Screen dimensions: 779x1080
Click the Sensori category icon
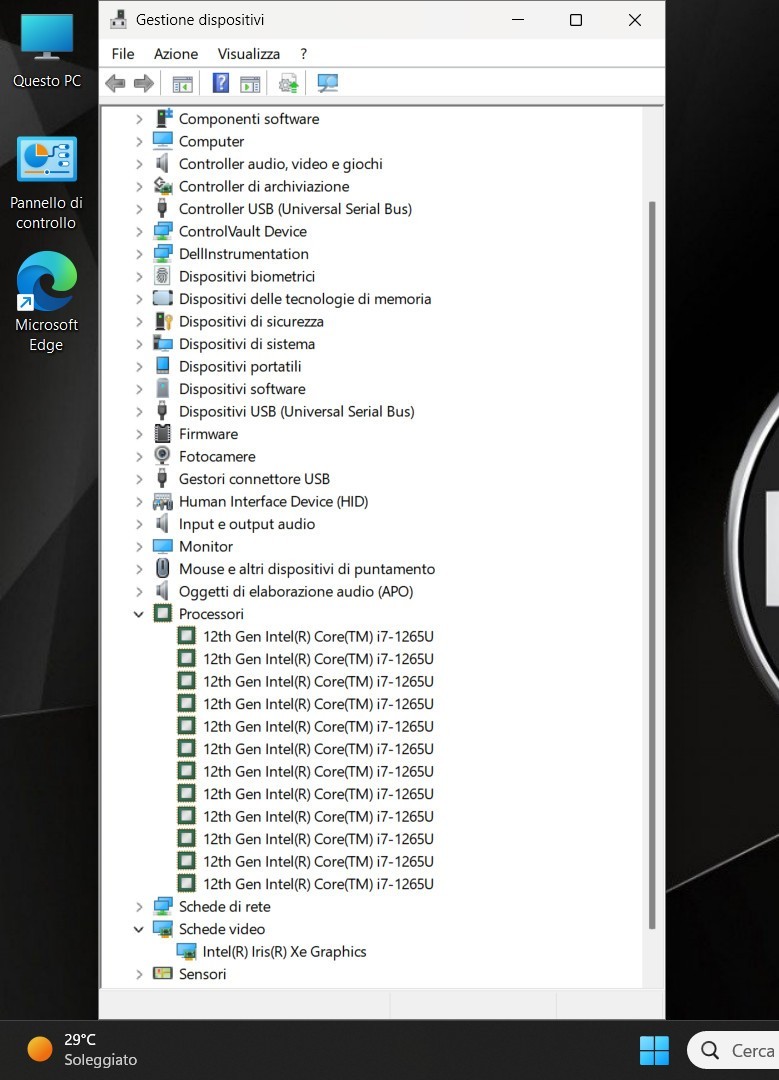(x=163, y=973)
